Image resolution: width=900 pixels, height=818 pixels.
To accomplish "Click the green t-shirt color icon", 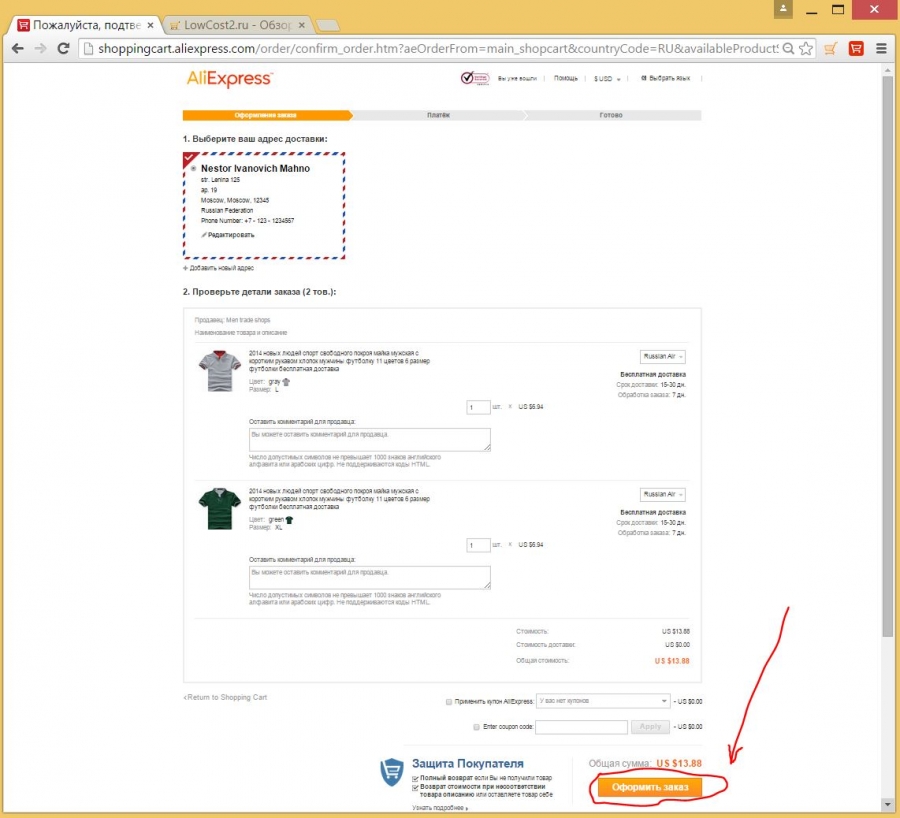I will point(289,520).
